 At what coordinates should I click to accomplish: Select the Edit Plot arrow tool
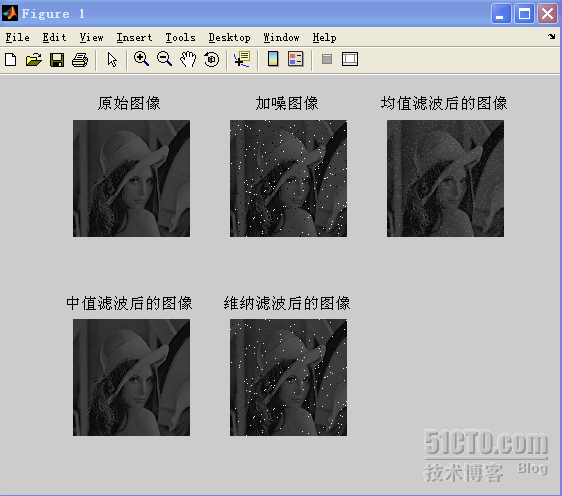pos(112,59)
